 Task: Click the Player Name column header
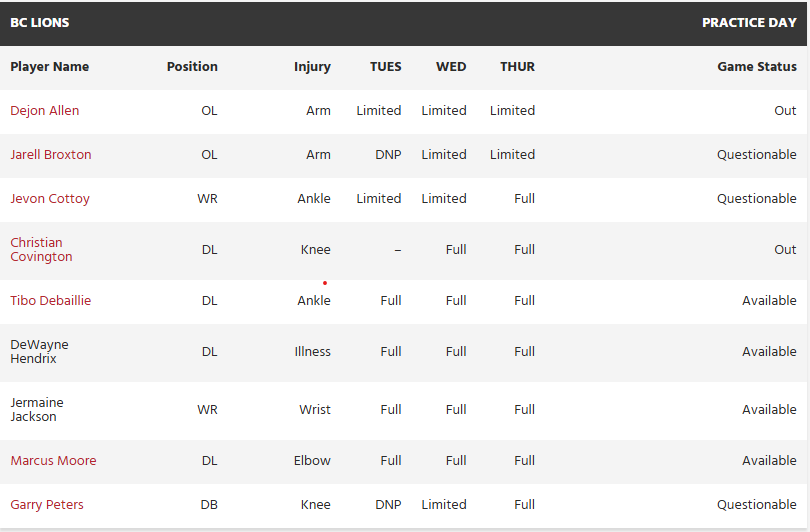pos(50,67)
